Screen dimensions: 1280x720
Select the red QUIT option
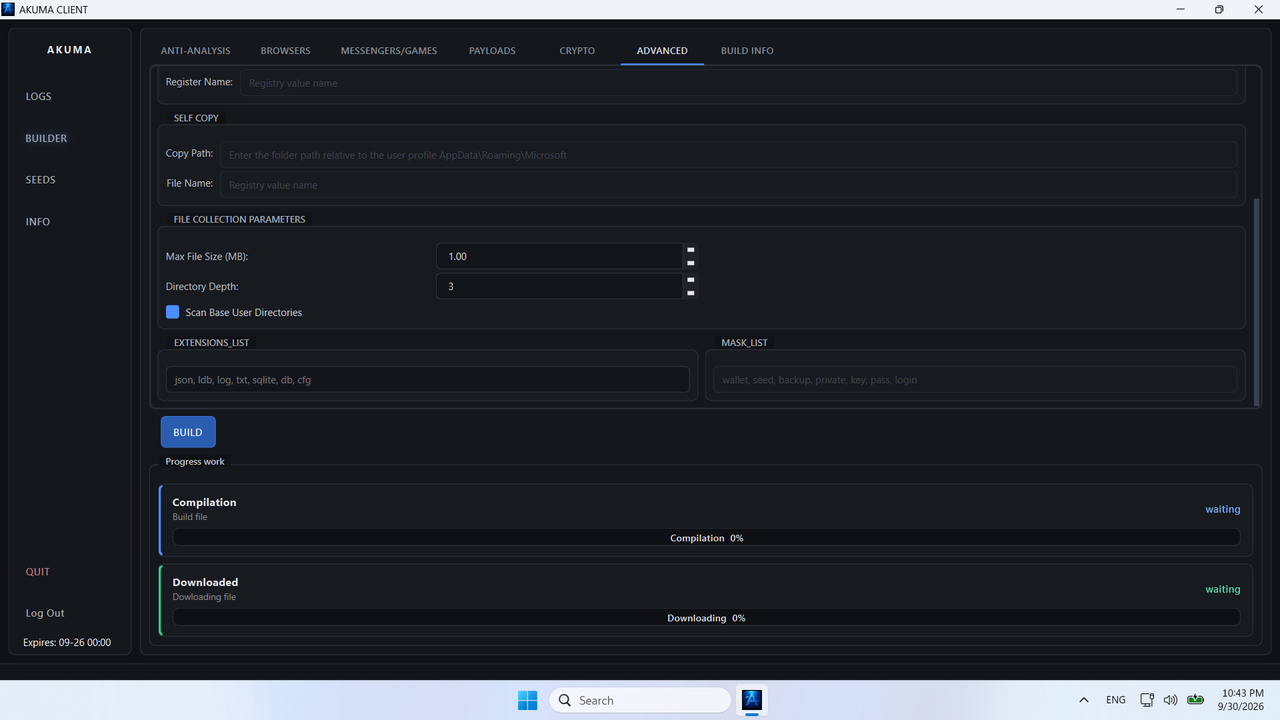click(38, 572)
